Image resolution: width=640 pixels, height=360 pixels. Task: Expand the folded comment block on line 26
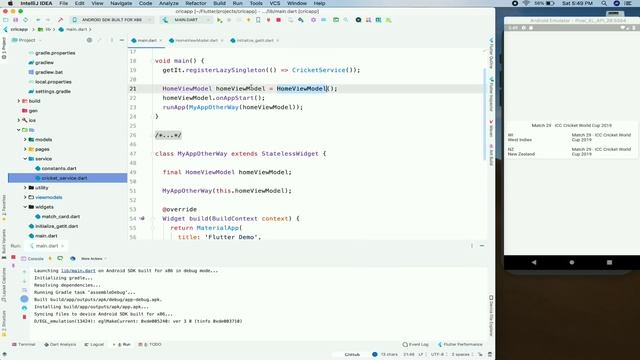click(x=168, y=135)
